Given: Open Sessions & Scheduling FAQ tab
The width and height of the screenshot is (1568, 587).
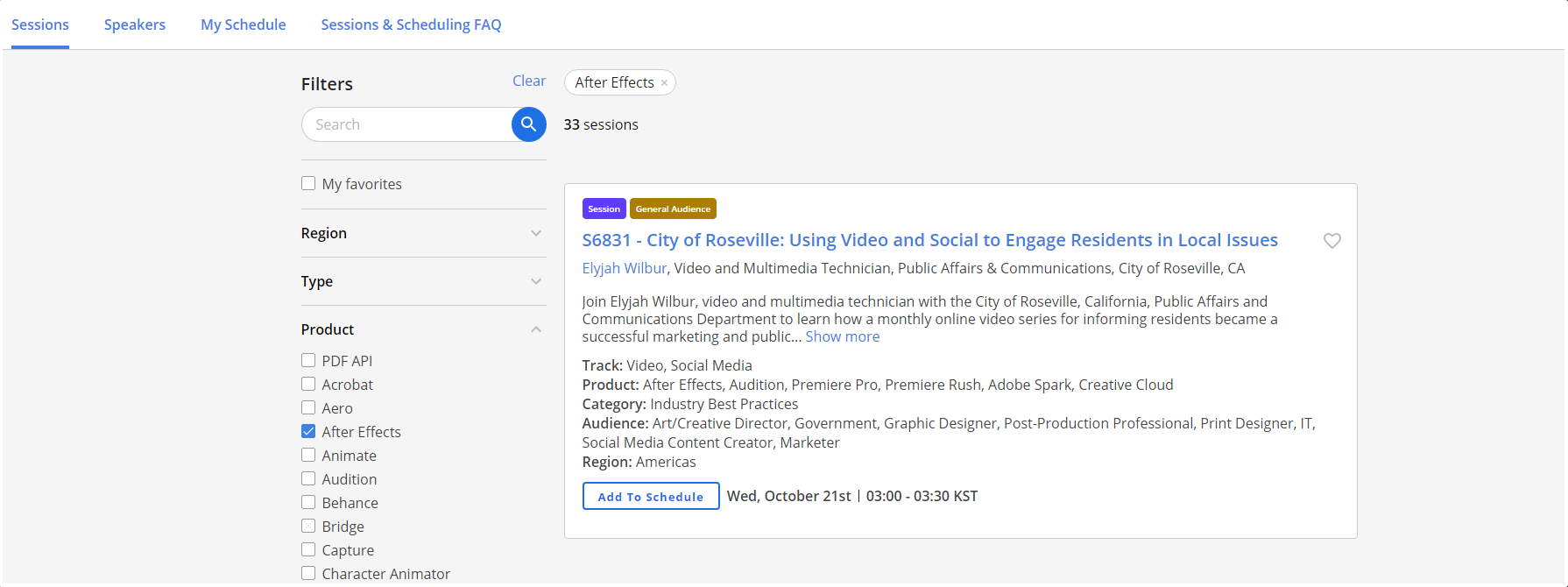Looking at the screenshot, I should click(411, 25).
